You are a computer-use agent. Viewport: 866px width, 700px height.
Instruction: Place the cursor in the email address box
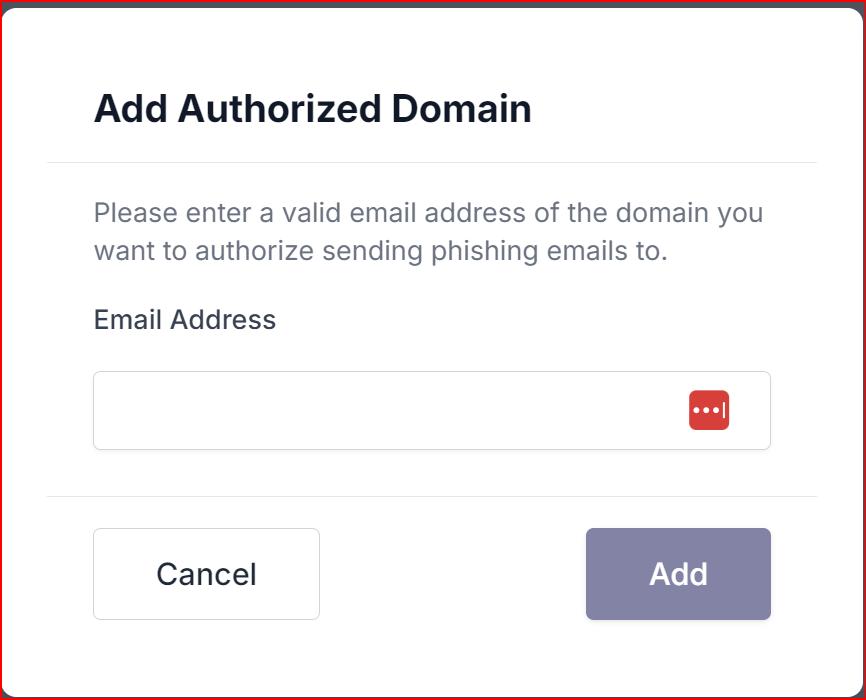click(x=432, y=410)
